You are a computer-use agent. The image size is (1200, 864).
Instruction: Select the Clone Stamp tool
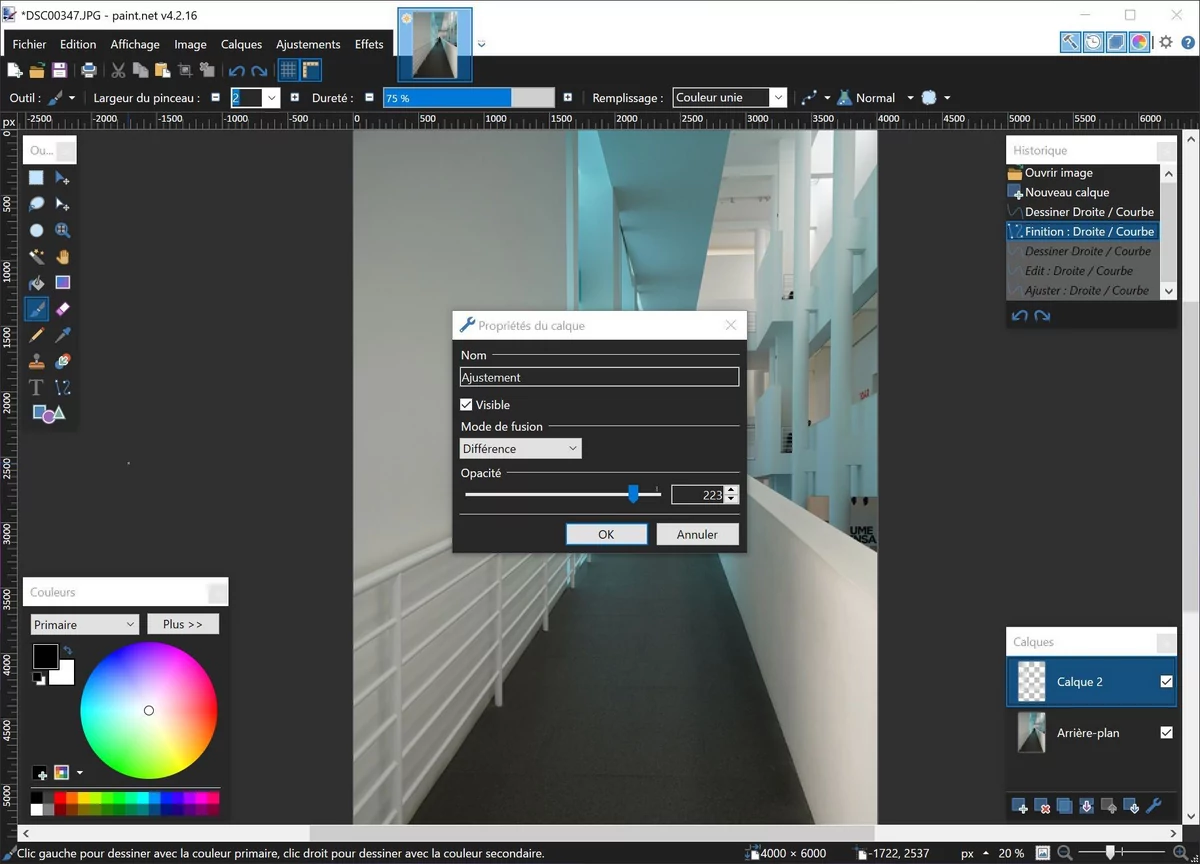pyautogui.click(x=36, y=361)
